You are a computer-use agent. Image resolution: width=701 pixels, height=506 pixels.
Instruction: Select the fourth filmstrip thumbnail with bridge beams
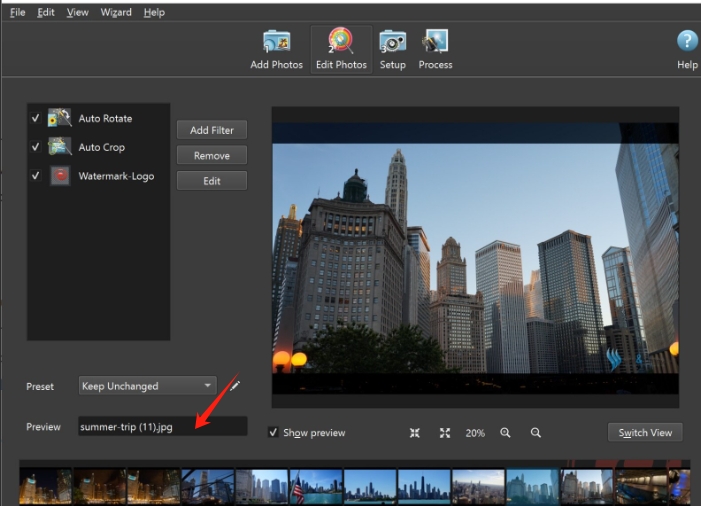(207, 487)
